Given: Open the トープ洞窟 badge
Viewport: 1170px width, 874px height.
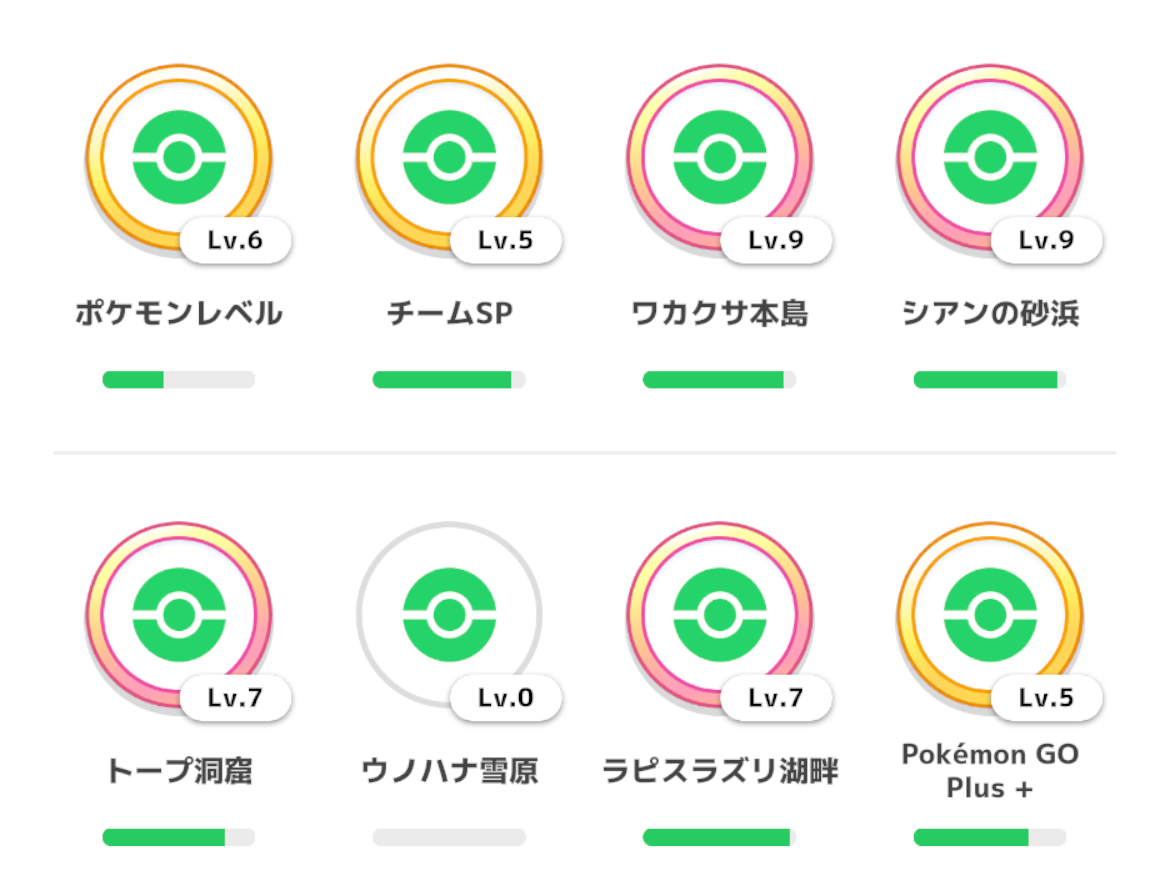Looking at the screenshot, I should pos(179,615).
